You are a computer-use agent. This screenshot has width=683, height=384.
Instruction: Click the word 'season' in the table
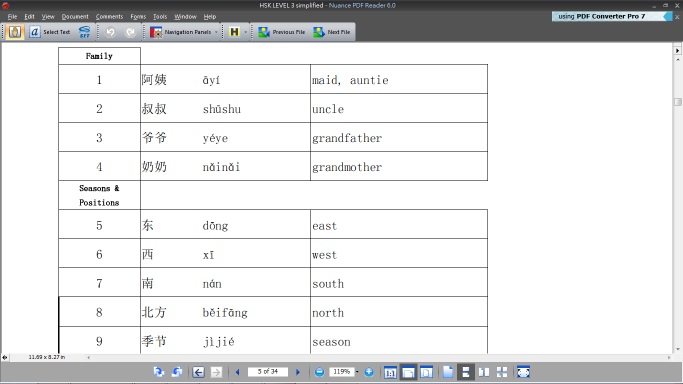[331, 342]
